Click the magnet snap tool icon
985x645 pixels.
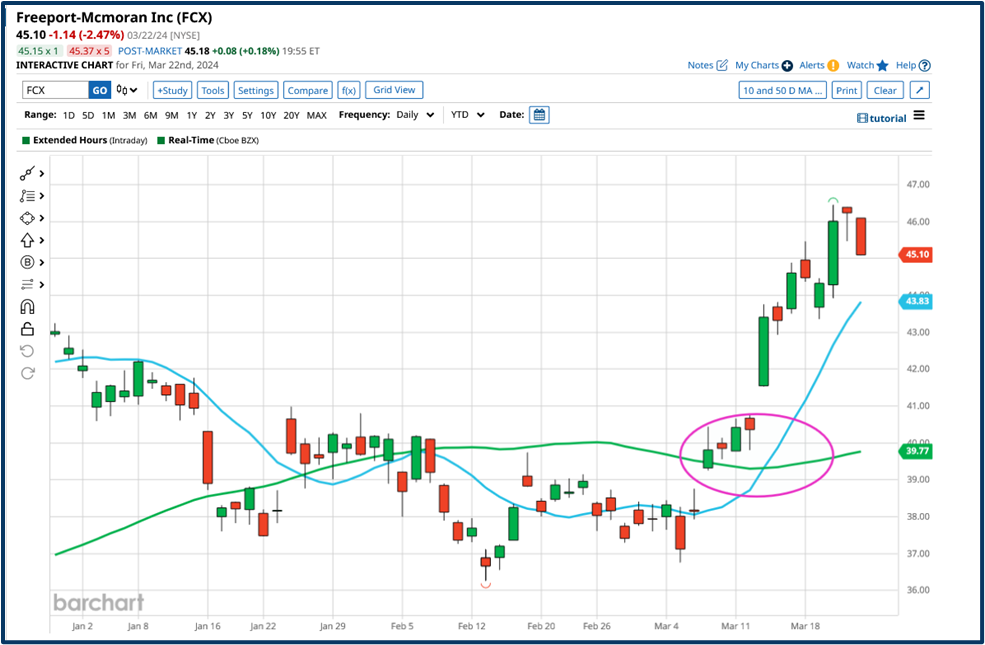[x=28, y=307]
